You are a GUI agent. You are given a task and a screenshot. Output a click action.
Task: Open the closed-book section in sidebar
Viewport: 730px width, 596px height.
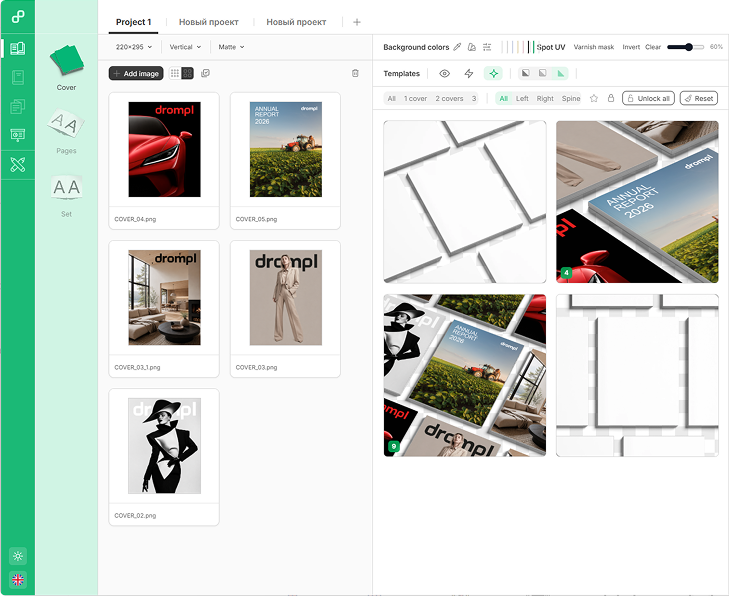[18, 77]
